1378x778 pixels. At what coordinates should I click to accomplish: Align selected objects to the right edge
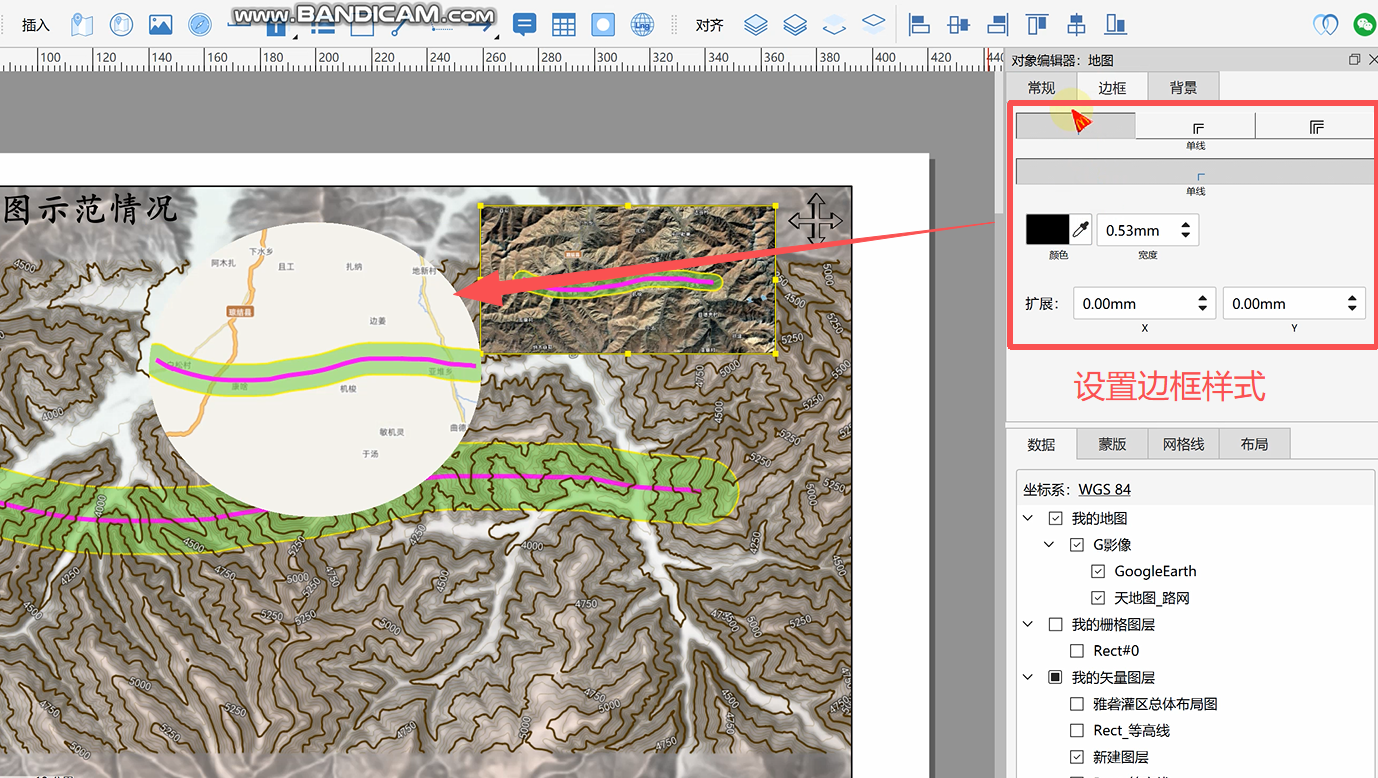997,25
